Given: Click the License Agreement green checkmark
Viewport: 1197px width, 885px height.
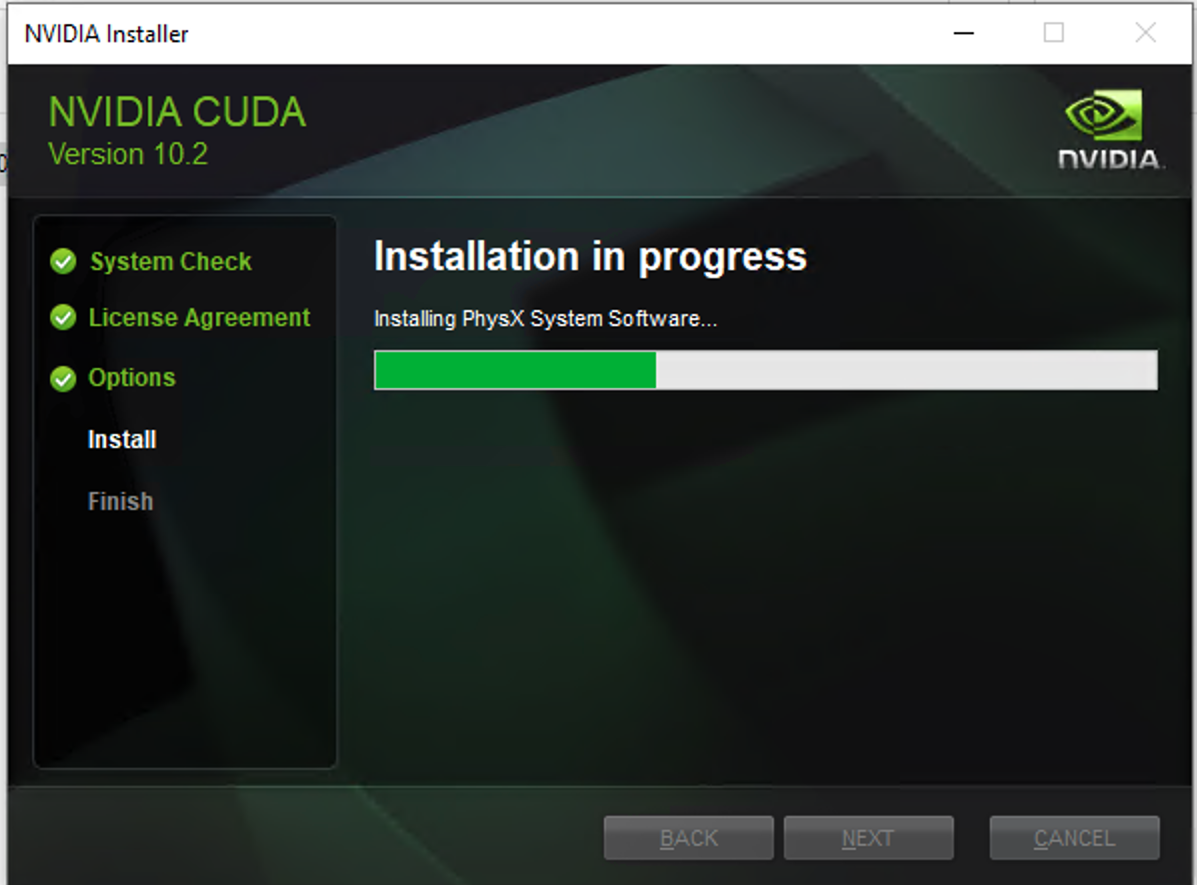Looking at the screenshot, I should 63,317.
